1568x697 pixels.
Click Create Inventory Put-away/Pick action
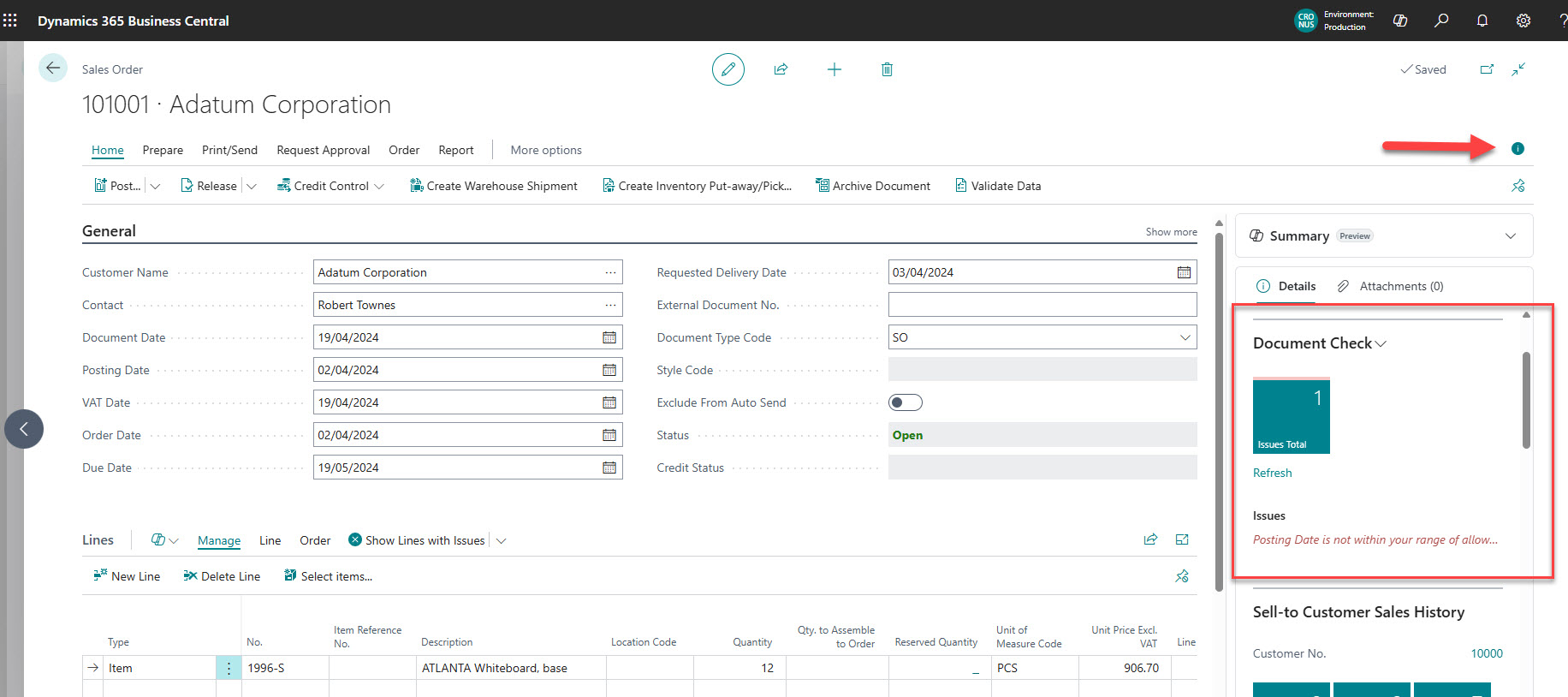(697, 186)
